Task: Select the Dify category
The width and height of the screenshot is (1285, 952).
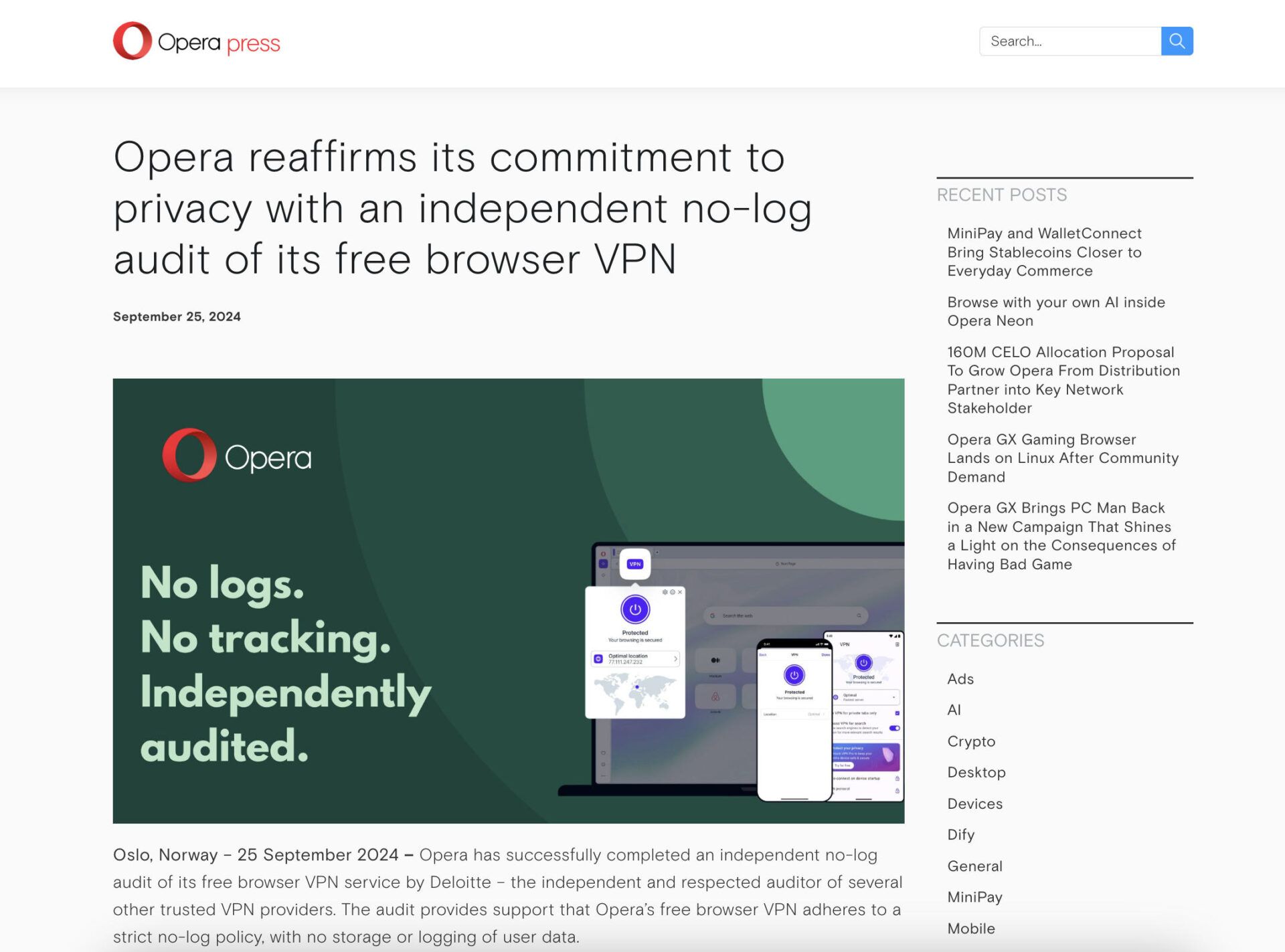Action: click(x=961, y=835)
